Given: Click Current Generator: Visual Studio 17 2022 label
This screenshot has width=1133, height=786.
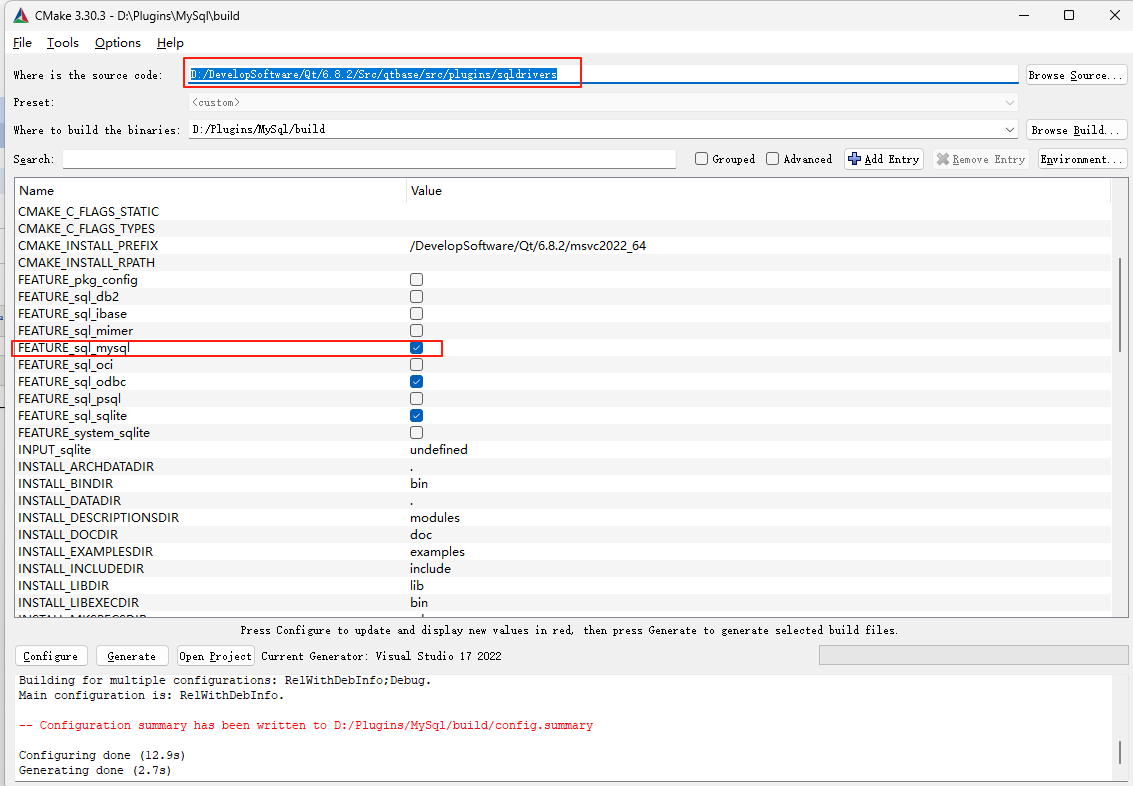Looking at the screenshot, I should [x=381, y=656].
